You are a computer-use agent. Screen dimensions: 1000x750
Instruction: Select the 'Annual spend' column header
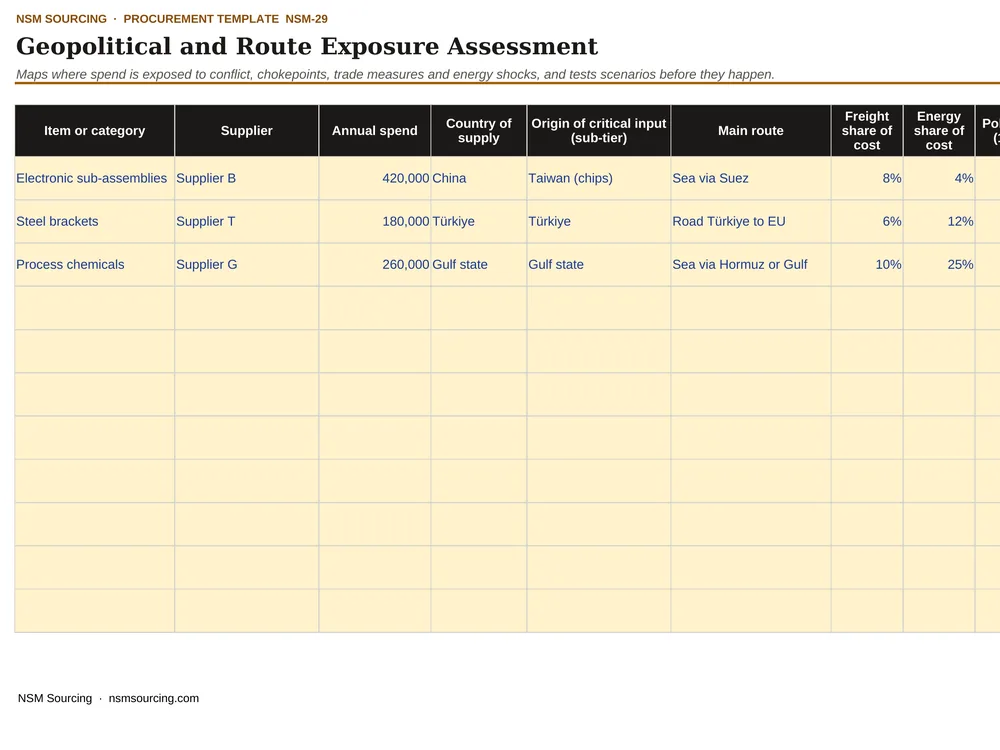tap(375, 131)
